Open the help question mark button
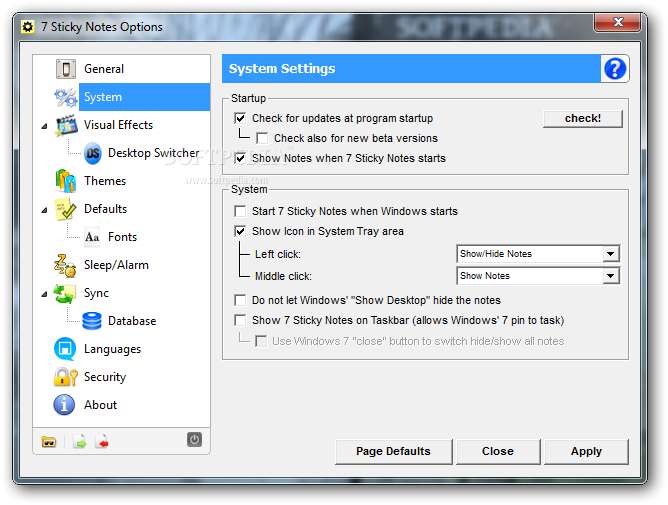668x505 pixels. [615, 69]
